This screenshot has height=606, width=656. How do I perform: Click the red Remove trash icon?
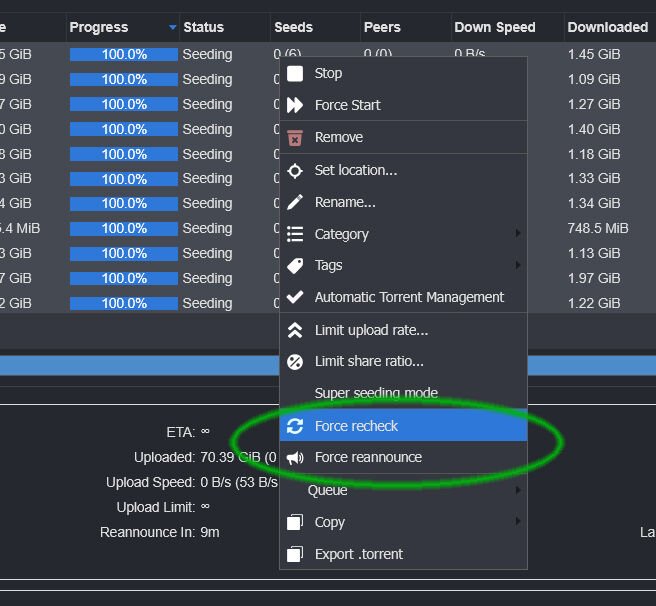(x=295, y=137)
